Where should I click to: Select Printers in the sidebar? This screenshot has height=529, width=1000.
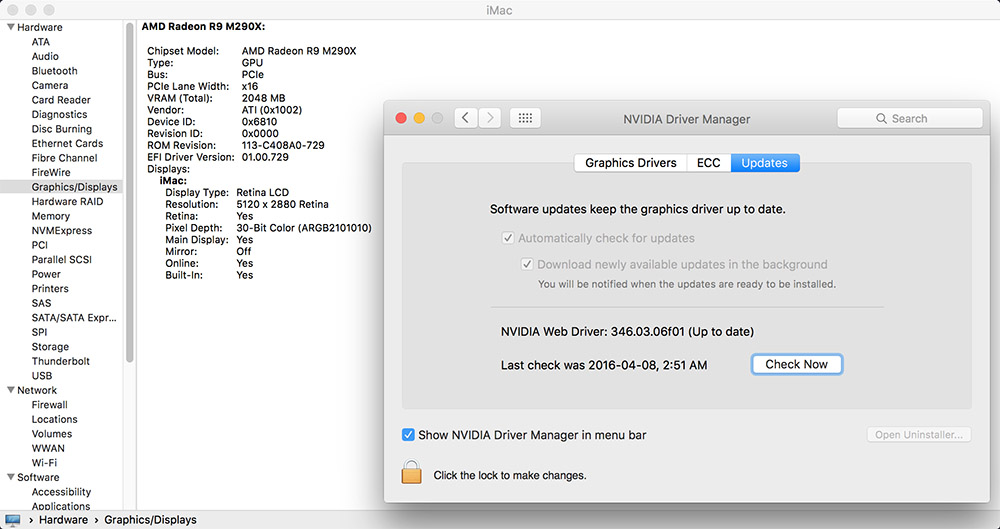click(50, 288)
